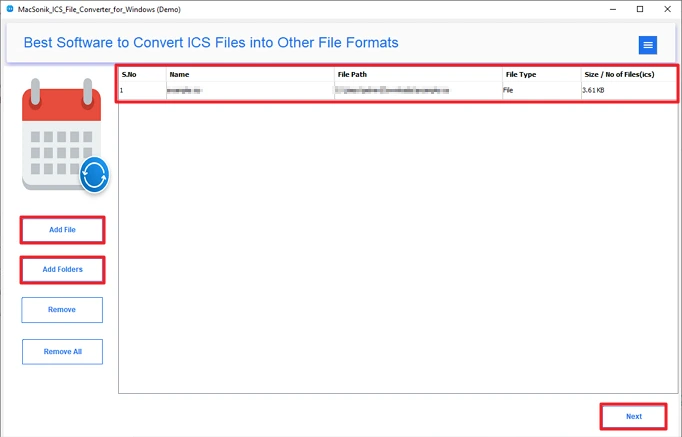Click the Add File button
This screenshot has height=437, width=682.
(62, 230)
